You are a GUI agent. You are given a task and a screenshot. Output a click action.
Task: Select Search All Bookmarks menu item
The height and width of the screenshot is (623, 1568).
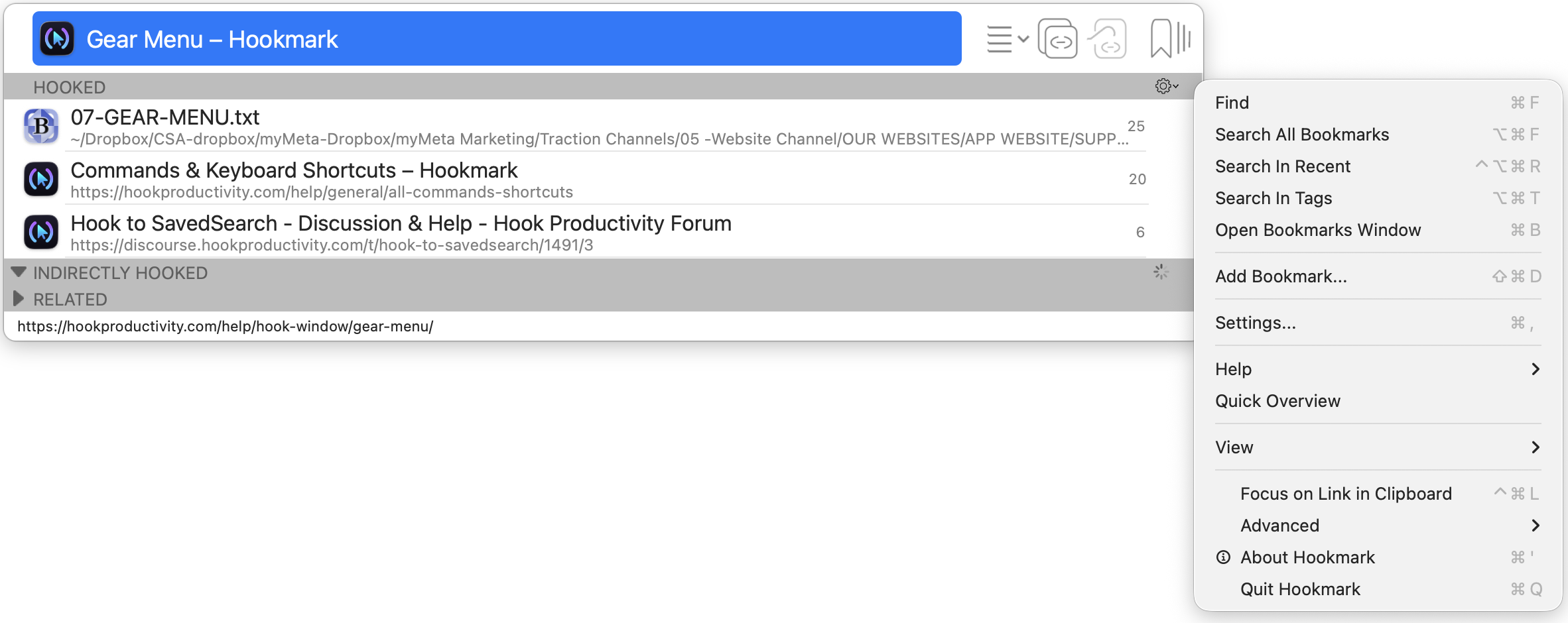point(1301,135)
